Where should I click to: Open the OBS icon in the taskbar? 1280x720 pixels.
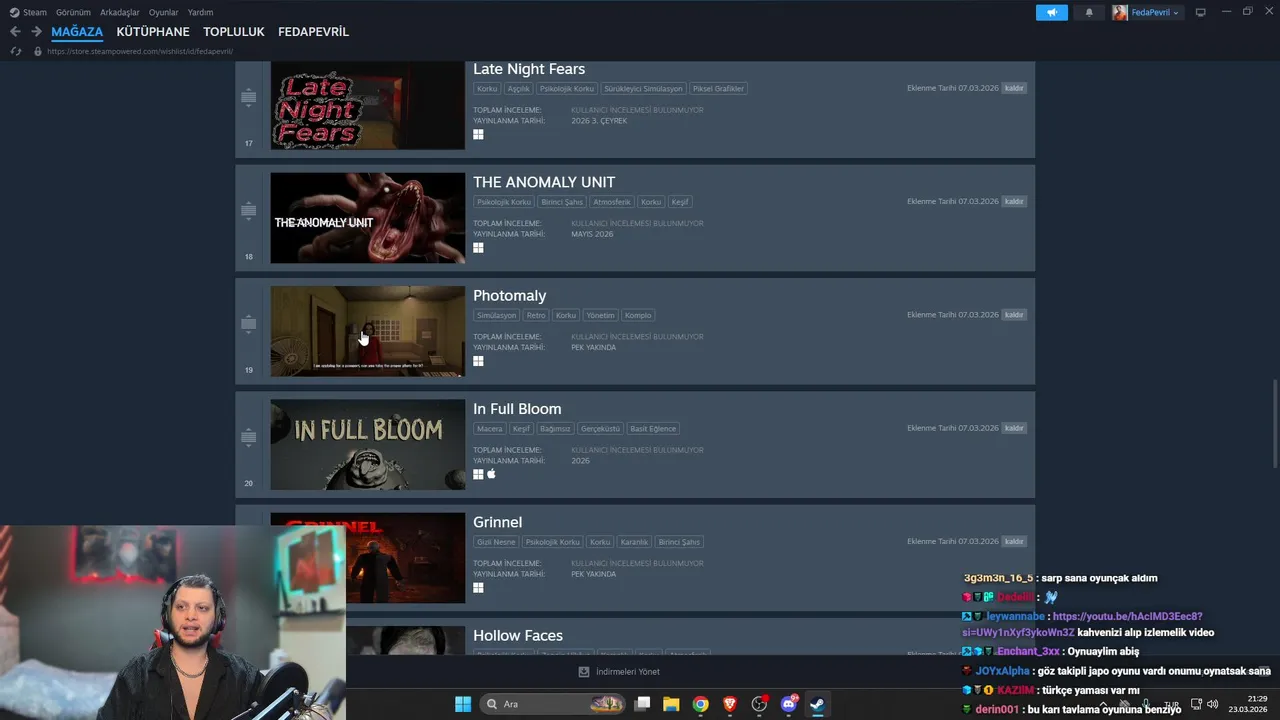[759, 704]
